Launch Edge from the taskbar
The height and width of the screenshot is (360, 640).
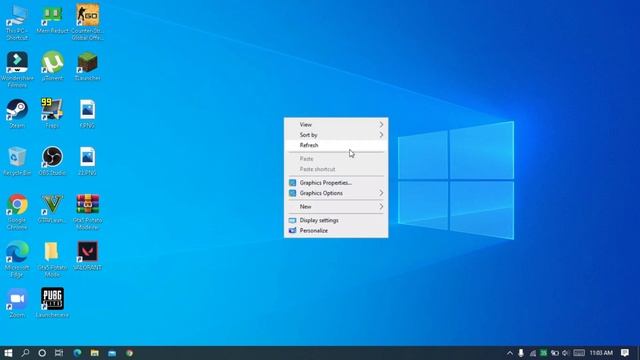click(x=77, y=353)
